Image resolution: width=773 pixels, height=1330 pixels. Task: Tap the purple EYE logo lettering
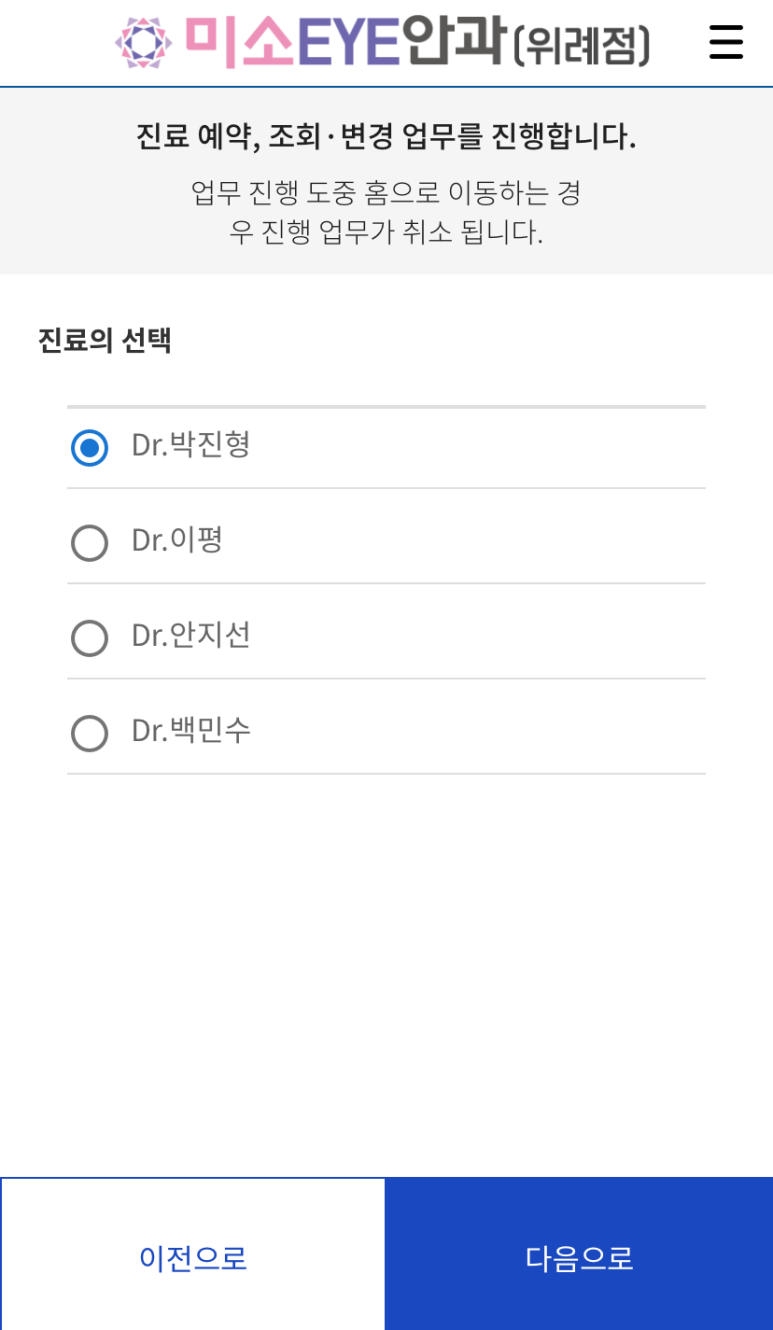(348, 43)
